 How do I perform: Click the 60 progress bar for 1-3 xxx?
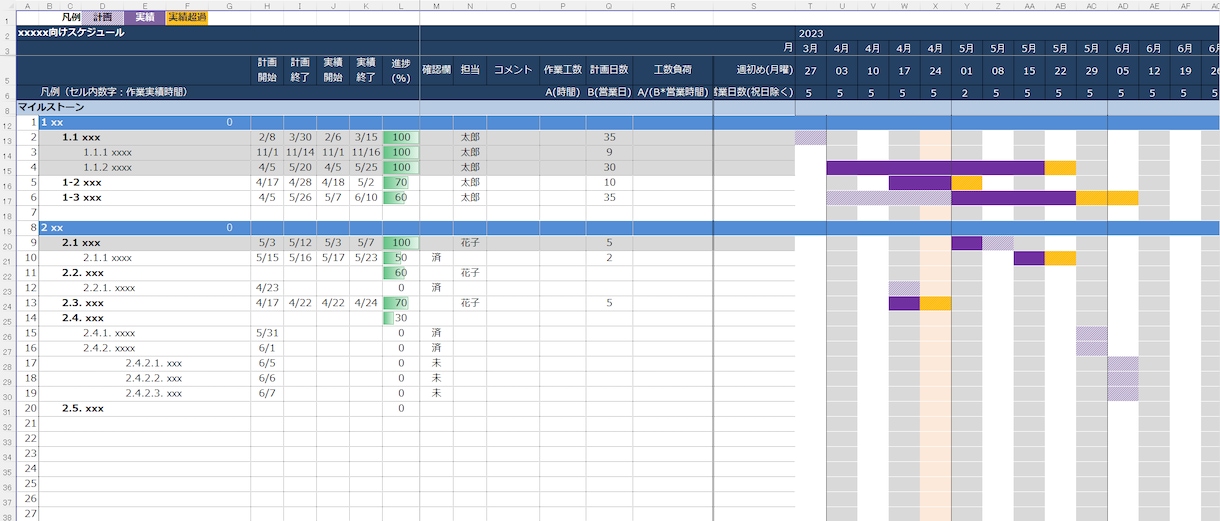tap(401, 197)
